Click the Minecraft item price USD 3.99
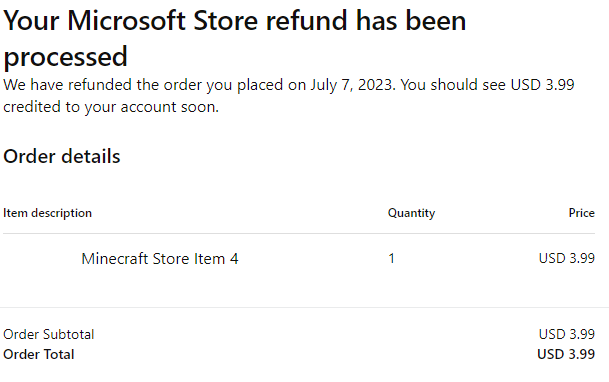The image size is (609, 382). pyautogui.click(x=567, y=258)
